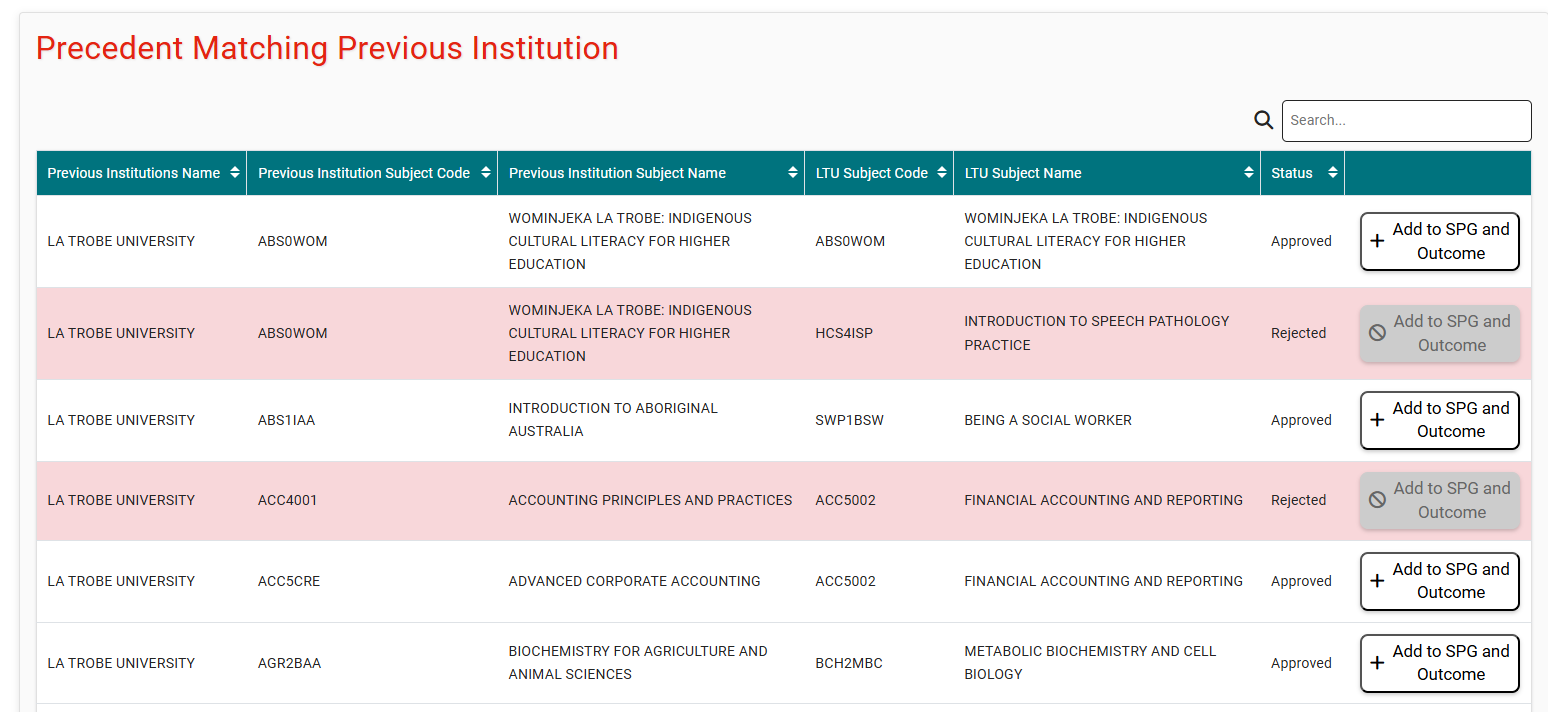Select the rejected ACC4001 accounting row
This screenshot has height=712, width=1548.
pos(650,500)
